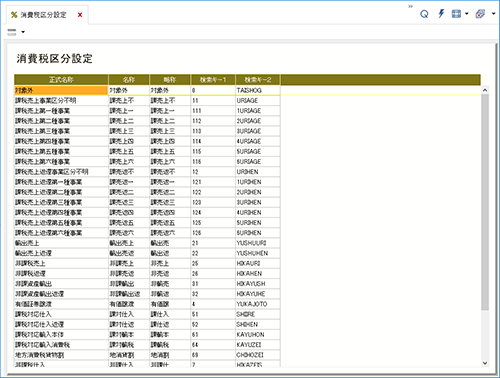Sort by 検索キー2 column header
The image size is (500, 378).
258,80
